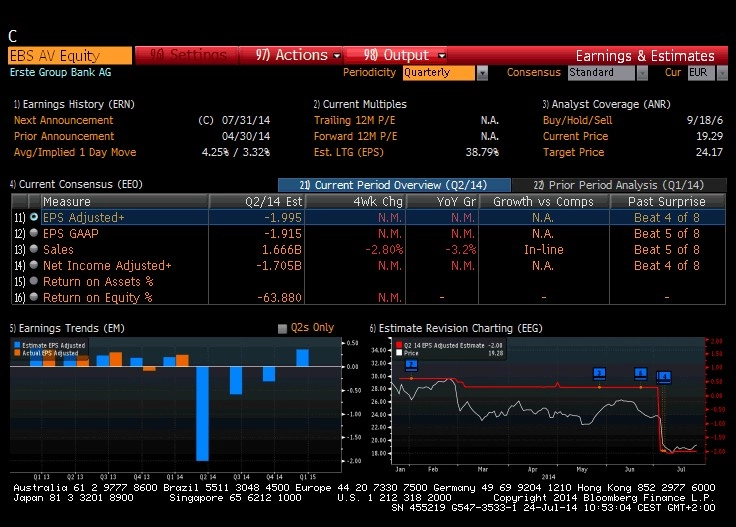Click the Current Price value 19.29
736x527 pixels.
(709, 136)
